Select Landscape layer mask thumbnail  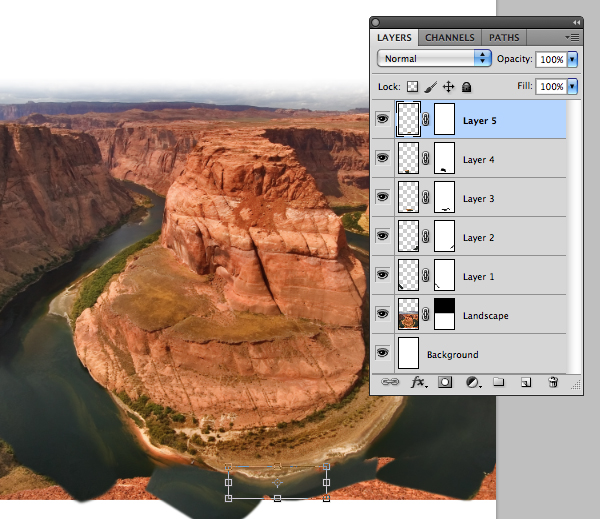click(x=444, y=314)
